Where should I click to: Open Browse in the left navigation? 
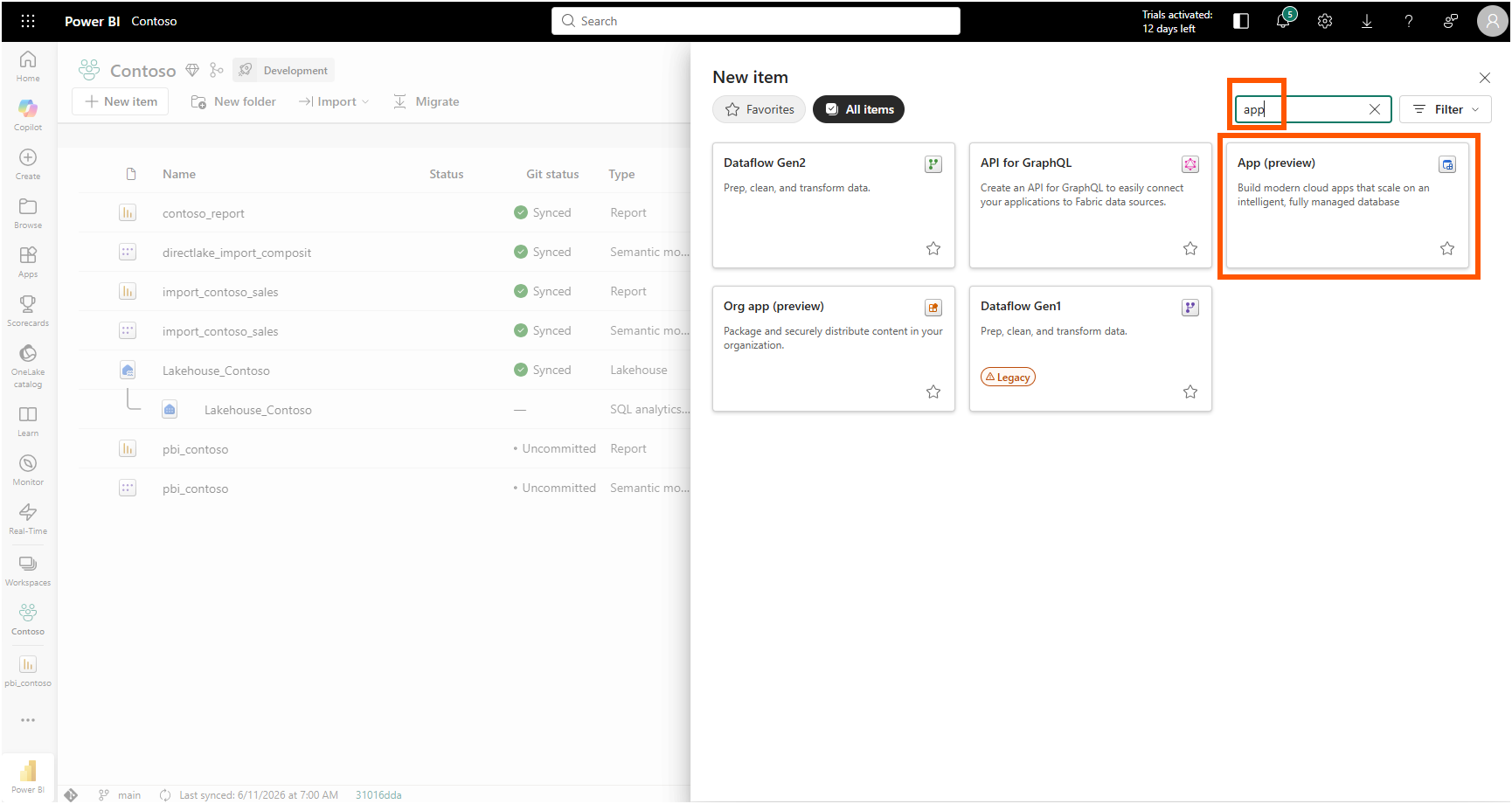[28, 212]
